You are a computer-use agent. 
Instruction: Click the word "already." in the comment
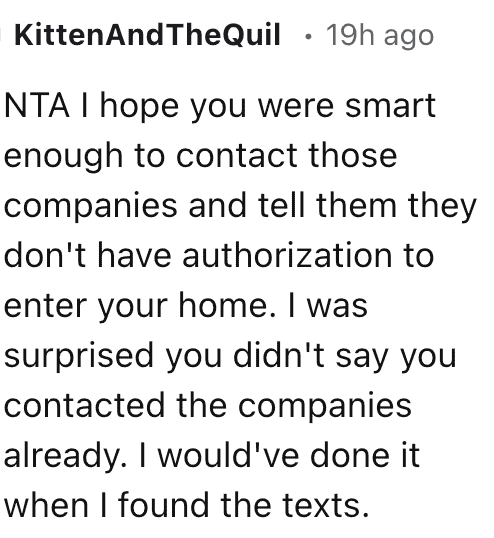coord(65,457)
